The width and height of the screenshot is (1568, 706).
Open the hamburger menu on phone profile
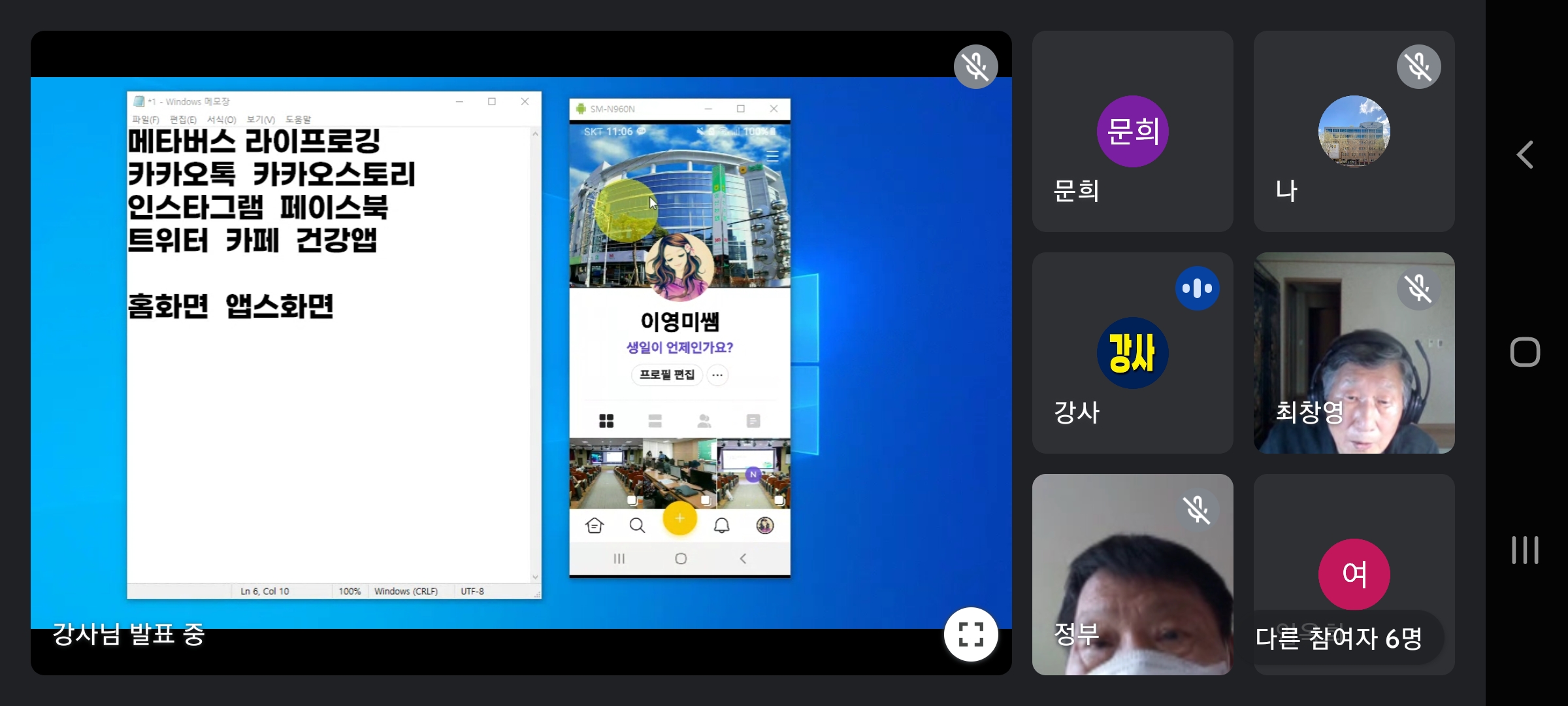pos(772,156)
